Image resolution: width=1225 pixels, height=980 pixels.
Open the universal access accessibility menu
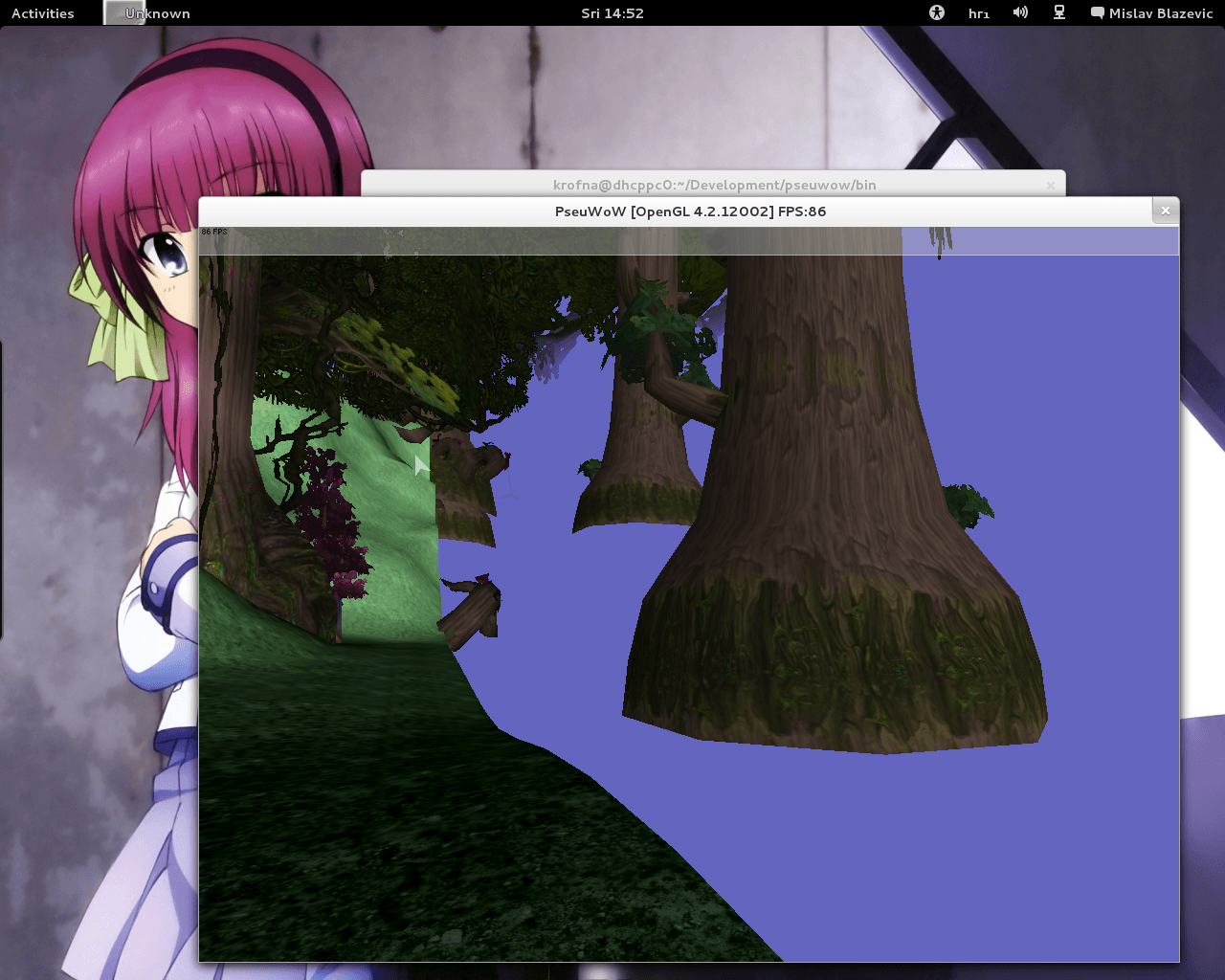(x=937, y=13)
